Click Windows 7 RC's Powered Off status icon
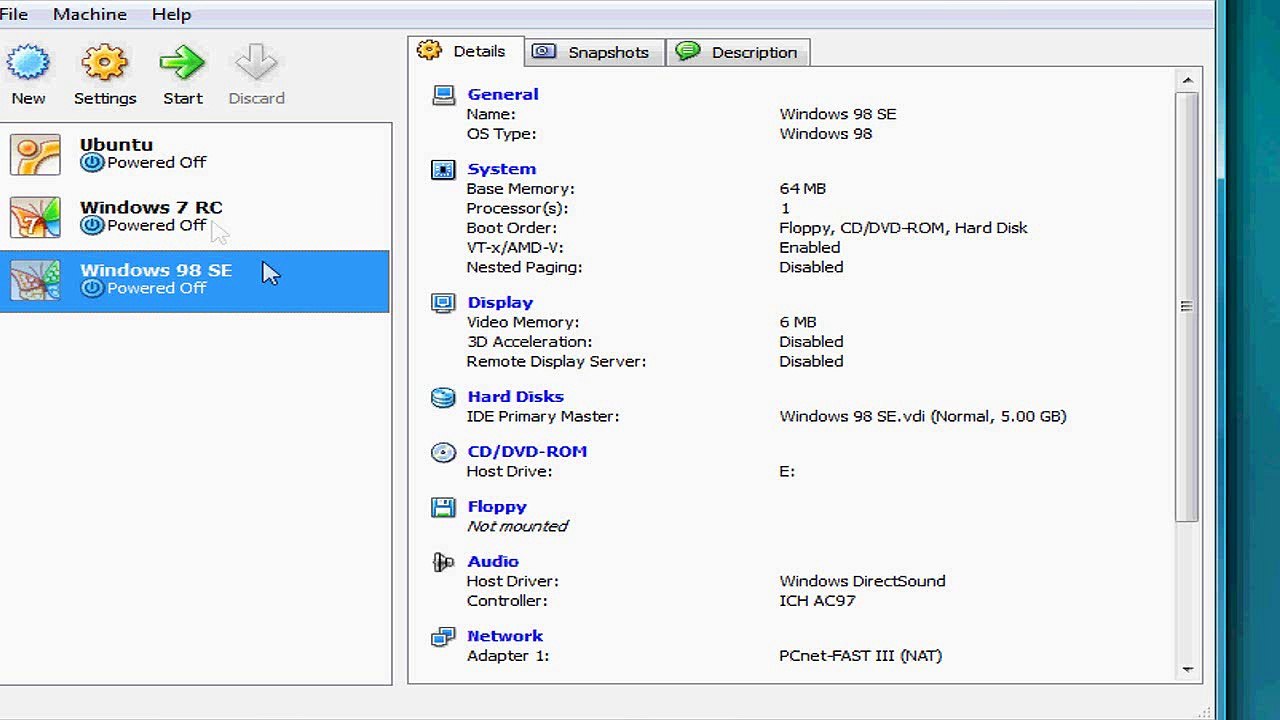1280x720 pixels. pyautogui.click(x=92, y=225)
